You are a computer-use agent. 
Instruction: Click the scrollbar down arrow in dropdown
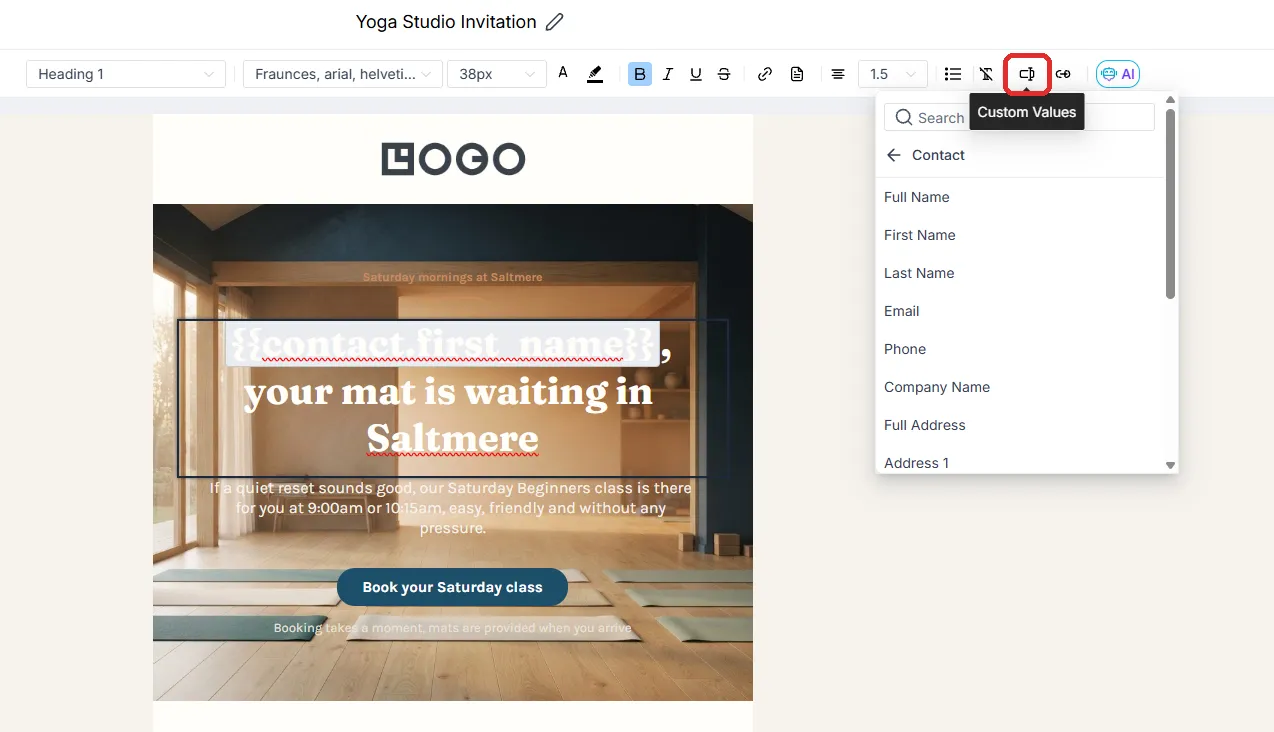(x=1170, y=466)
